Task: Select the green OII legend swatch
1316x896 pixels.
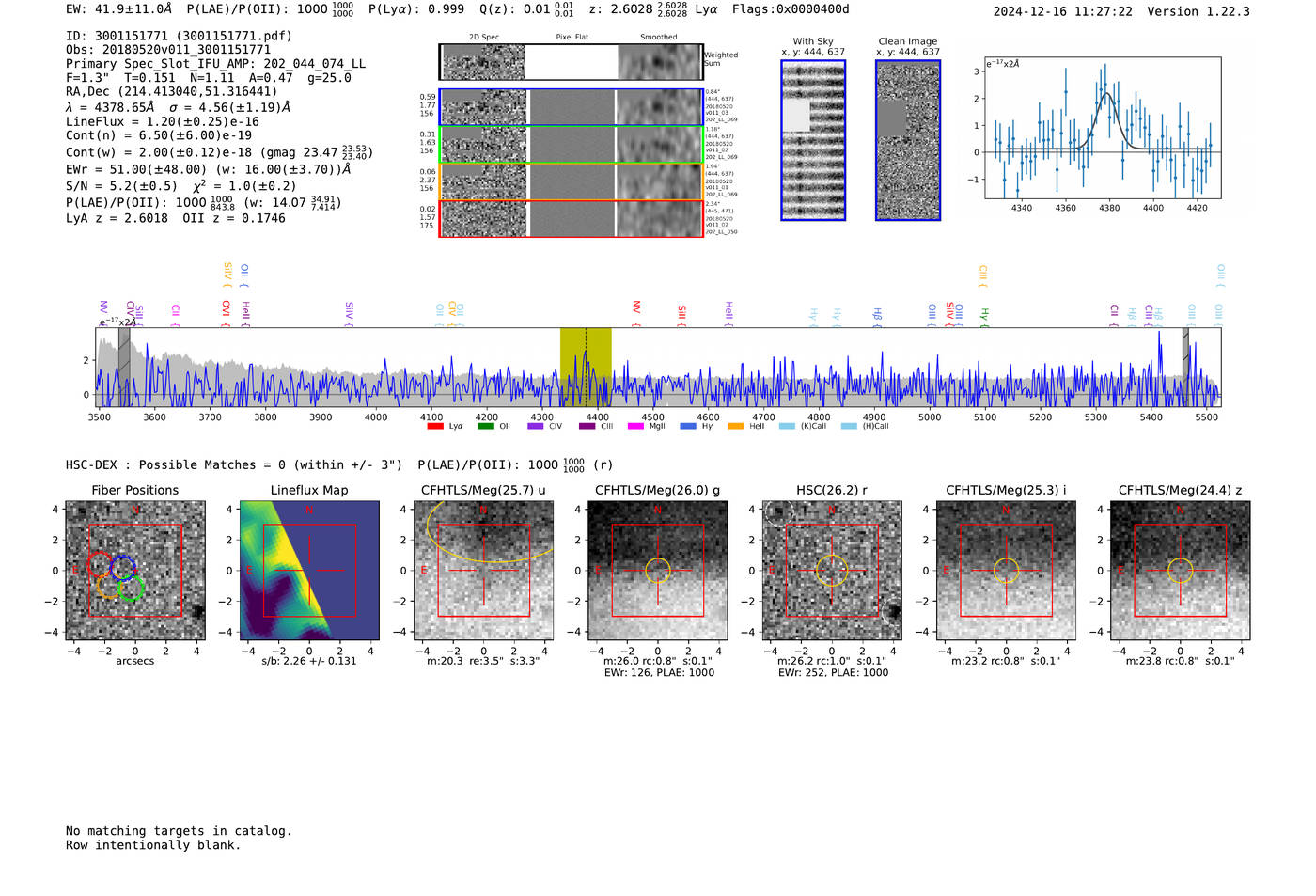Action: tap(485, 427)
